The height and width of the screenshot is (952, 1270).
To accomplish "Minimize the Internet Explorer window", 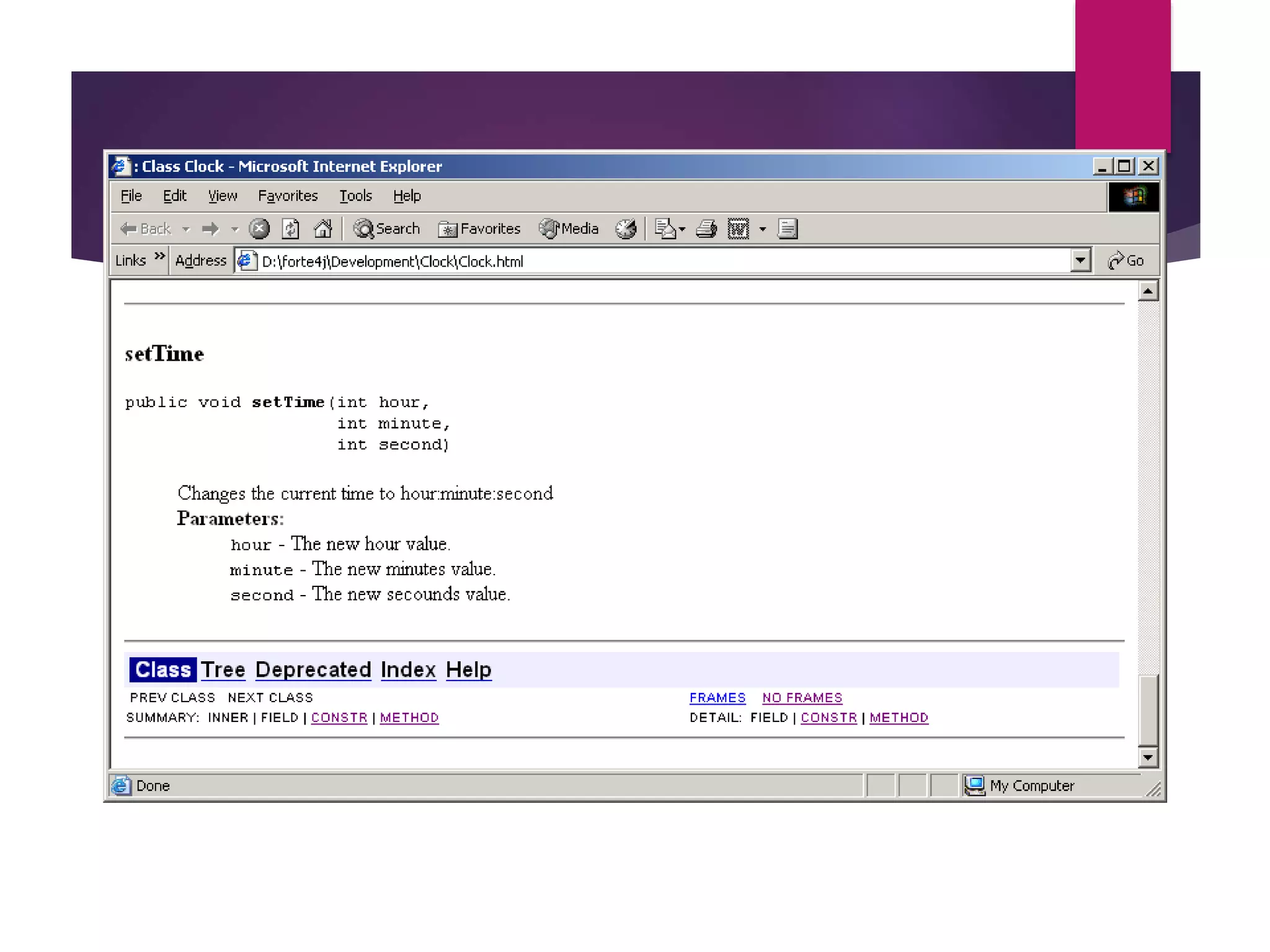I will pyautogui.click(x=1101, y=166).
